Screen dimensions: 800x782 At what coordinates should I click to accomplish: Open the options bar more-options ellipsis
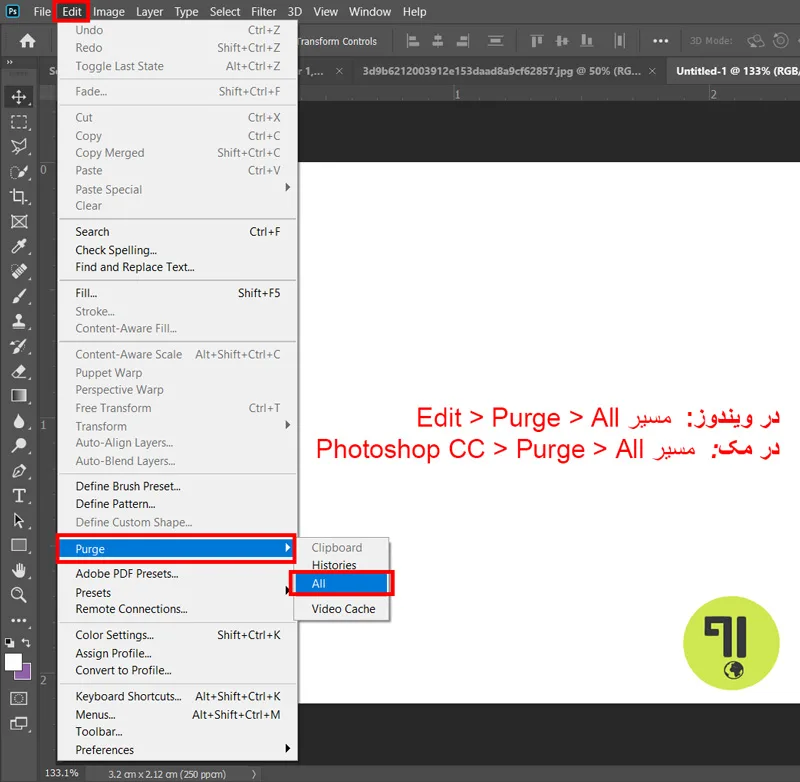coord(661,41)
